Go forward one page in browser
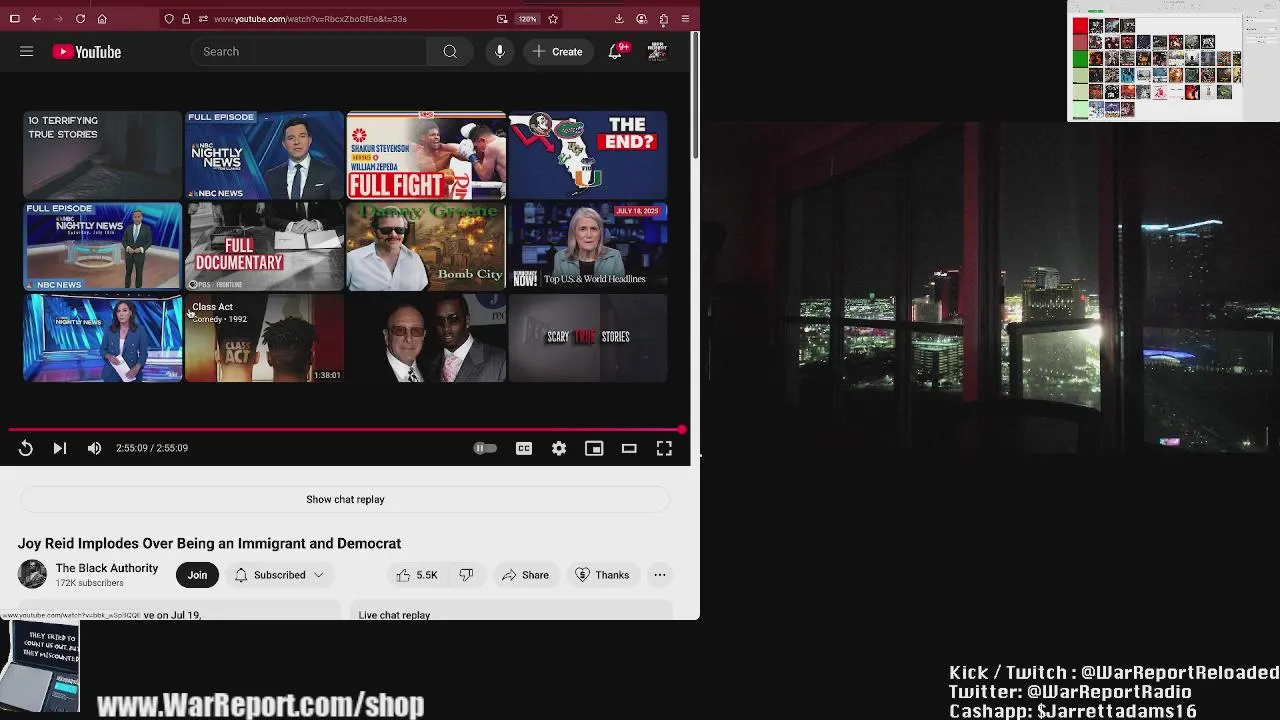The height and width of the screenshot is (720, 1280). (x=58, y=18)
